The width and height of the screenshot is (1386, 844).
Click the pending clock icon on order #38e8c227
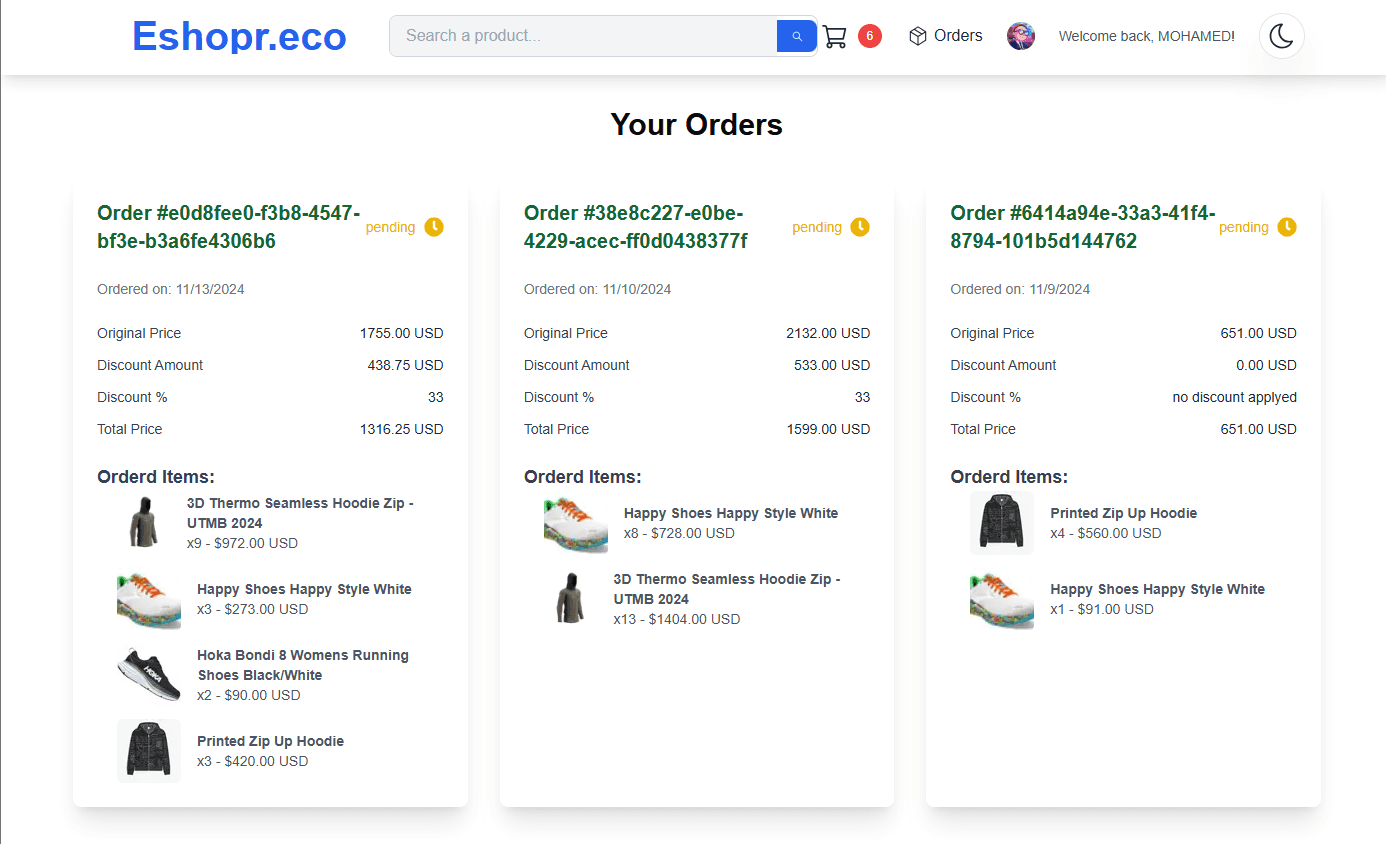click(x=861, y=227)
